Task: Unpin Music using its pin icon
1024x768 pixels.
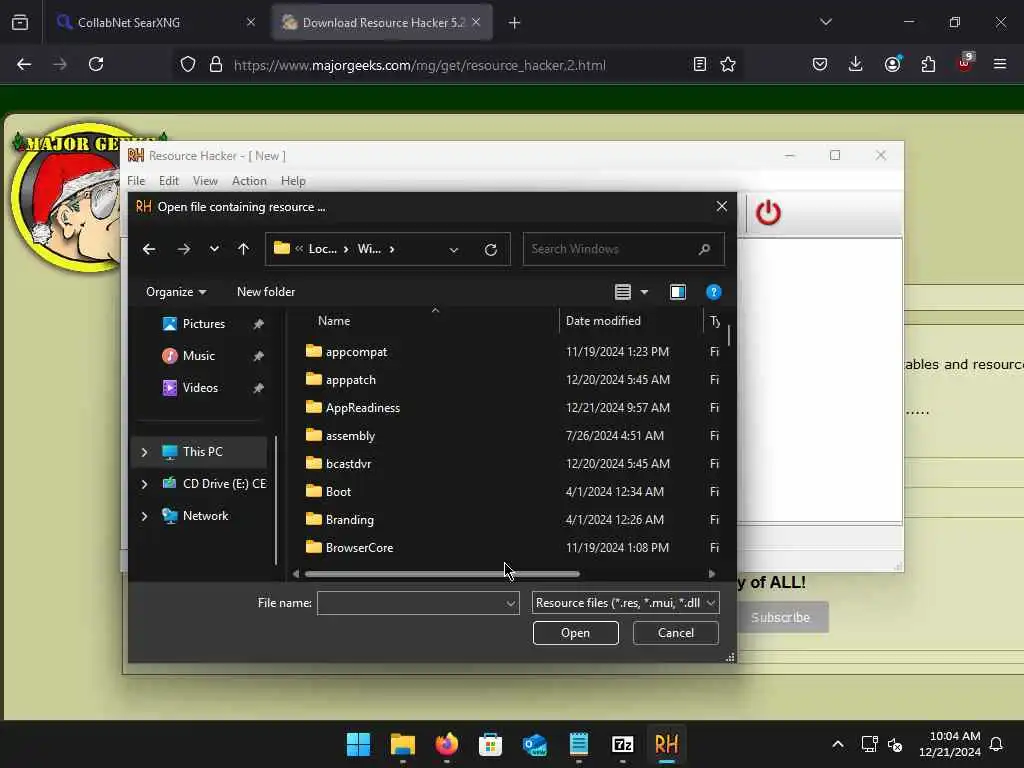Action: point(259,356)
